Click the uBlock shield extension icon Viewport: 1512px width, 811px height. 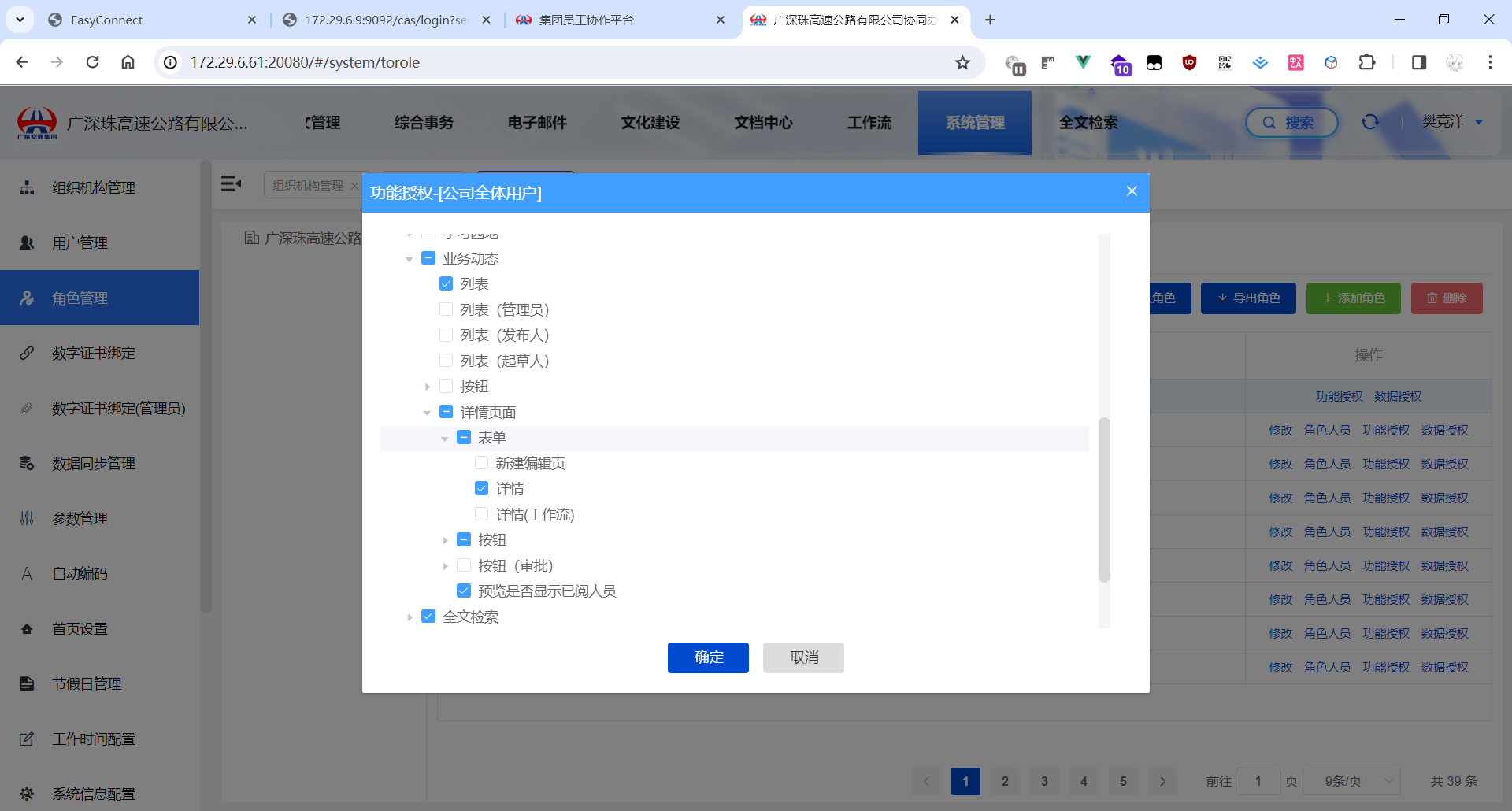(x=1189, y=62)
